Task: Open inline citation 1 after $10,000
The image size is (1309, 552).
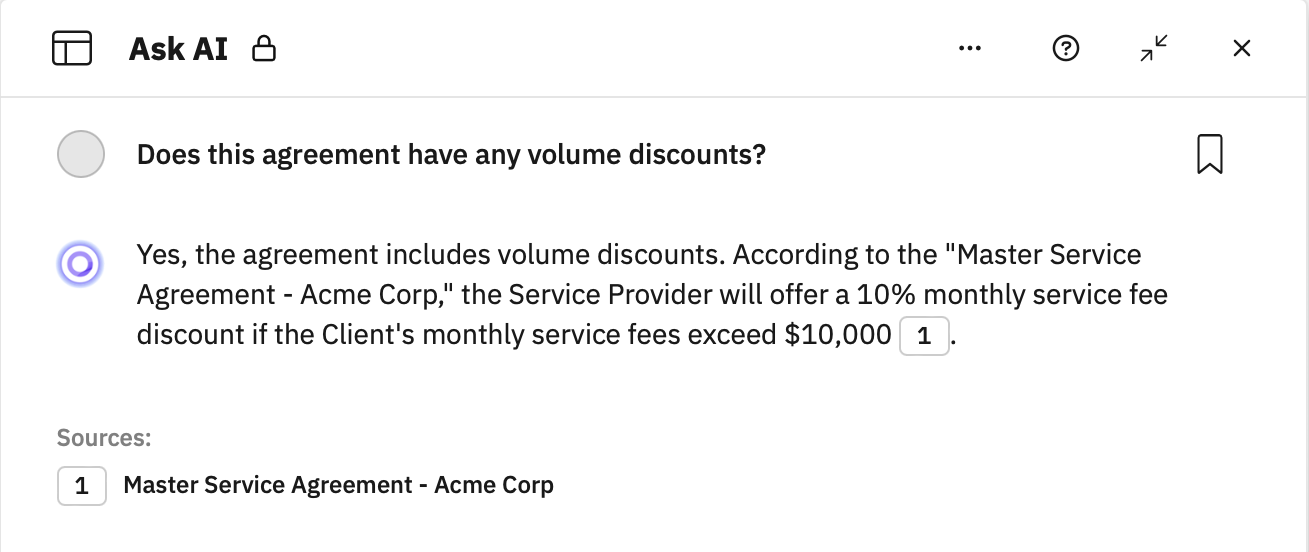Action: 924,336
